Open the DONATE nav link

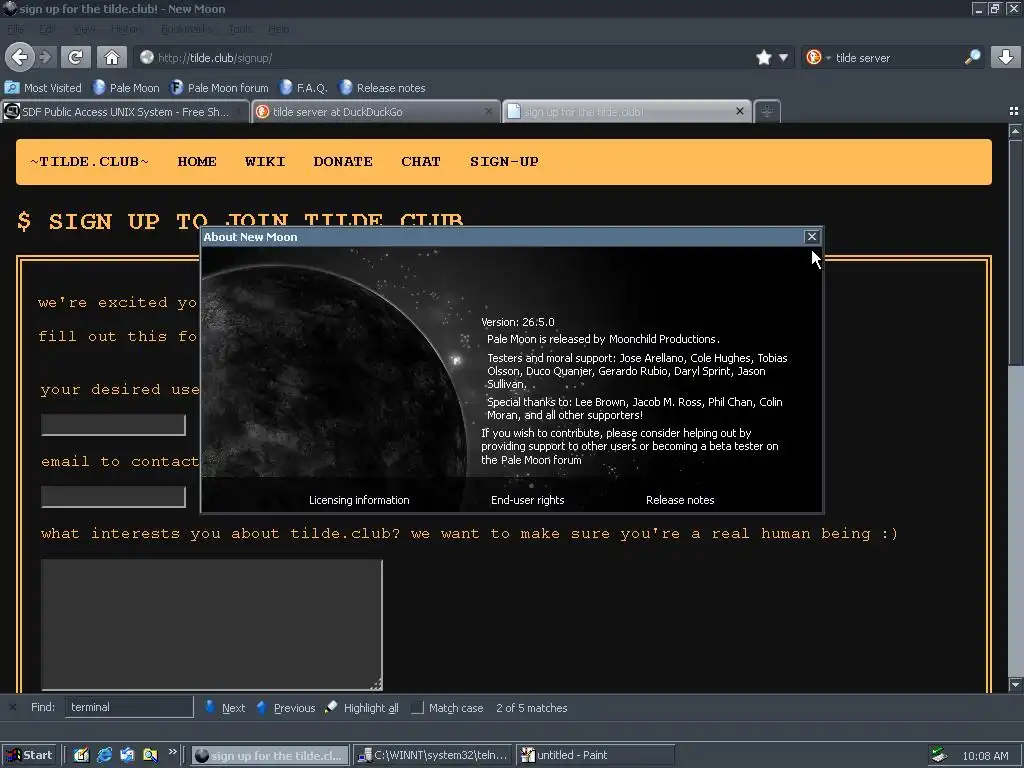pos(343,161)
